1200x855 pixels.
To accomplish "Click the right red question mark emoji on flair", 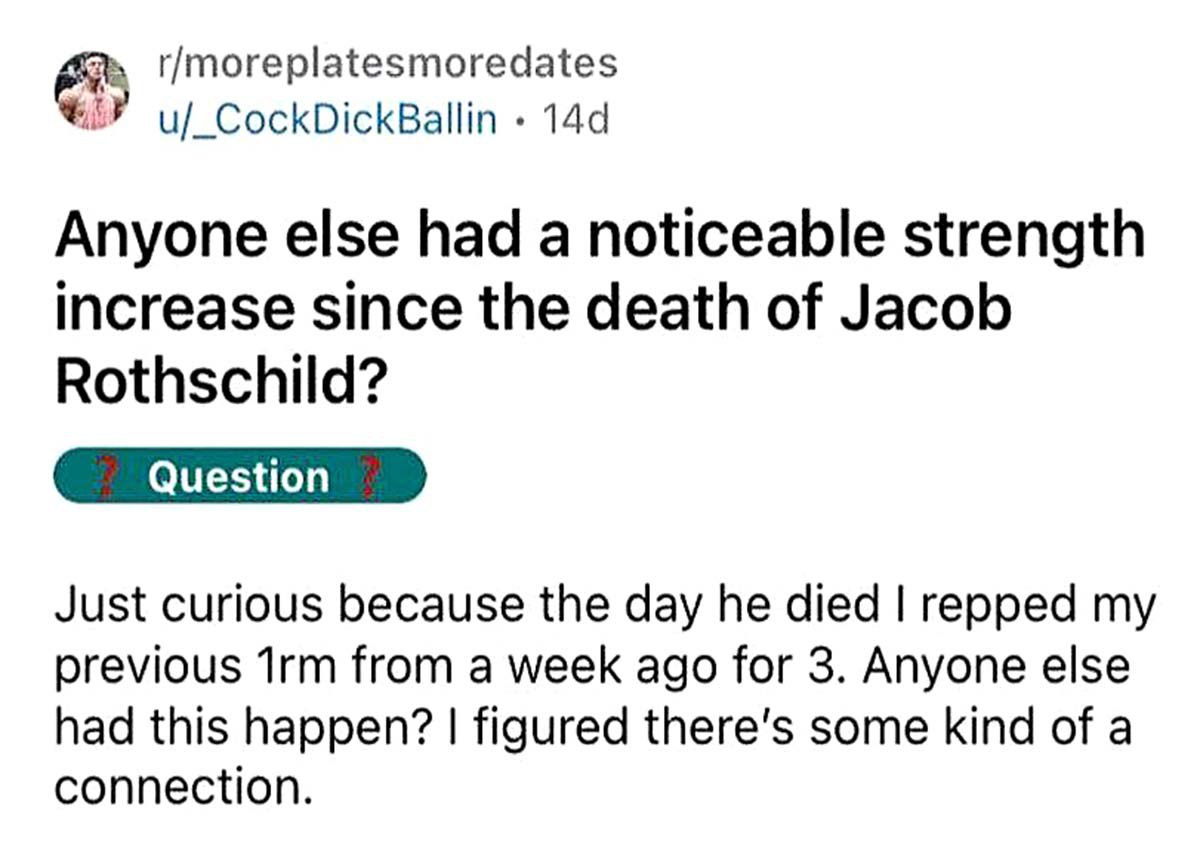I will point(370,477).
